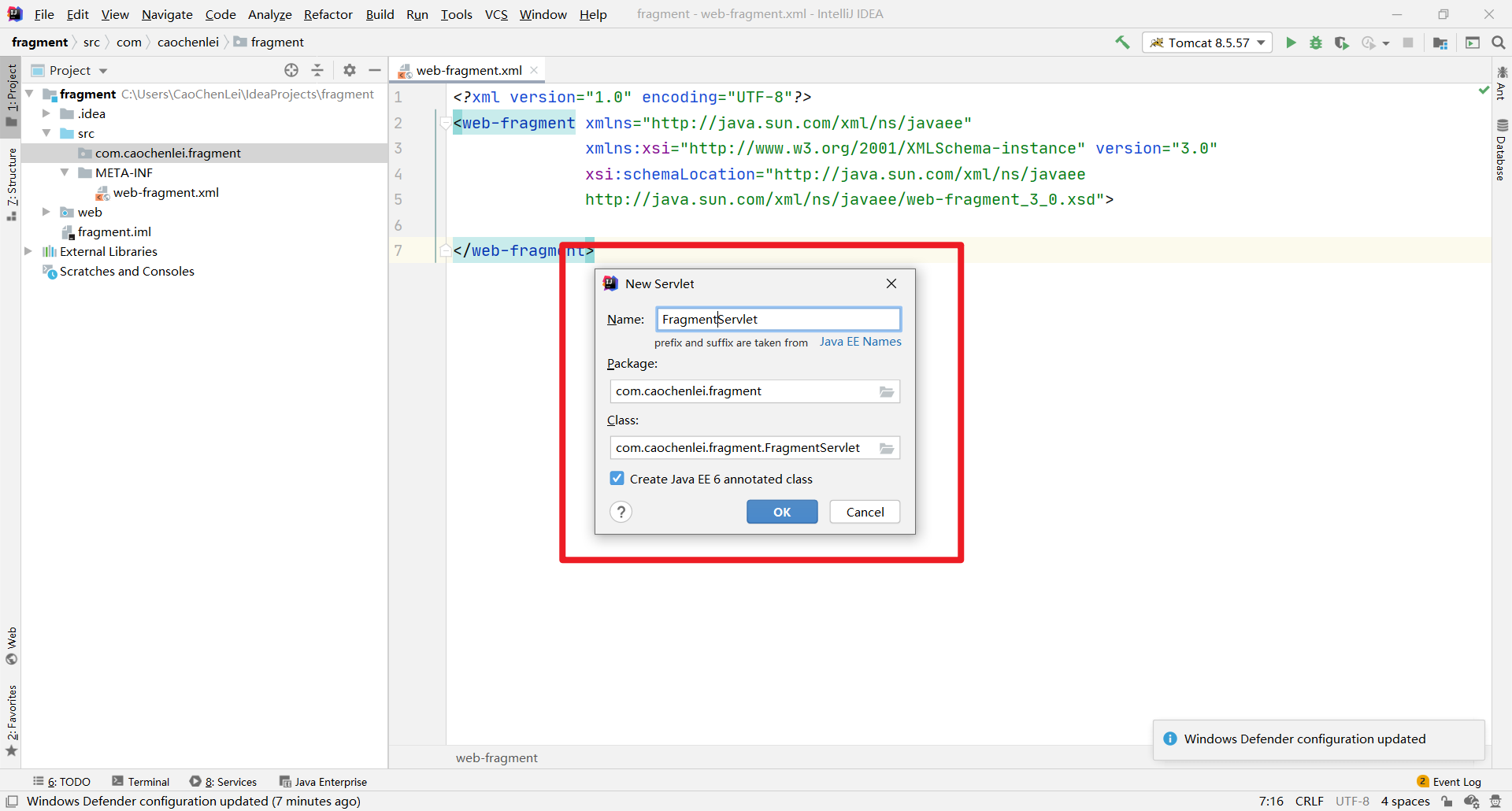
Task: Open Project Structure icon in toolbar
Action: pos(1440,43)
